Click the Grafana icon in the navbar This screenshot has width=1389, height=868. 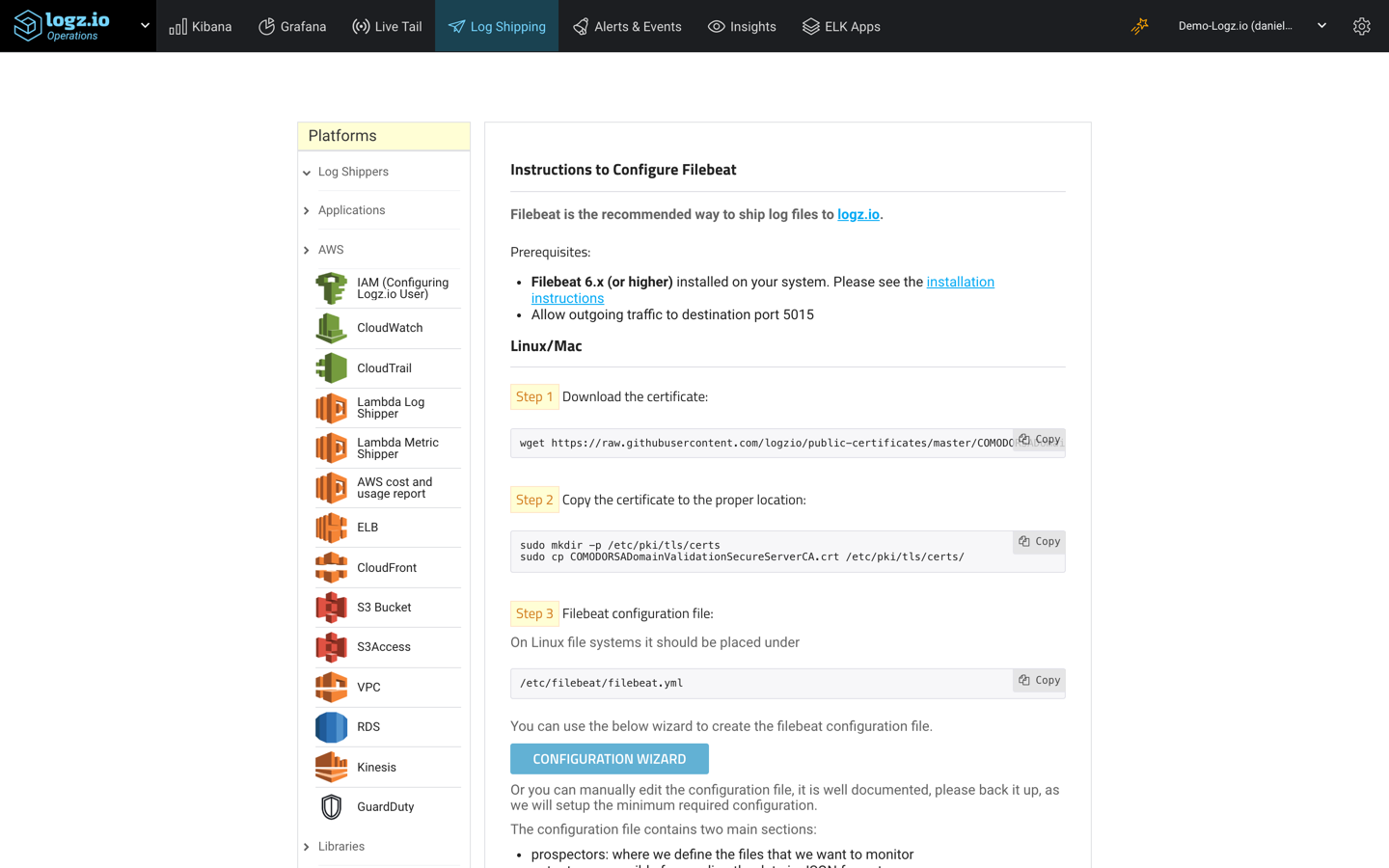click(x=266, y=26)
